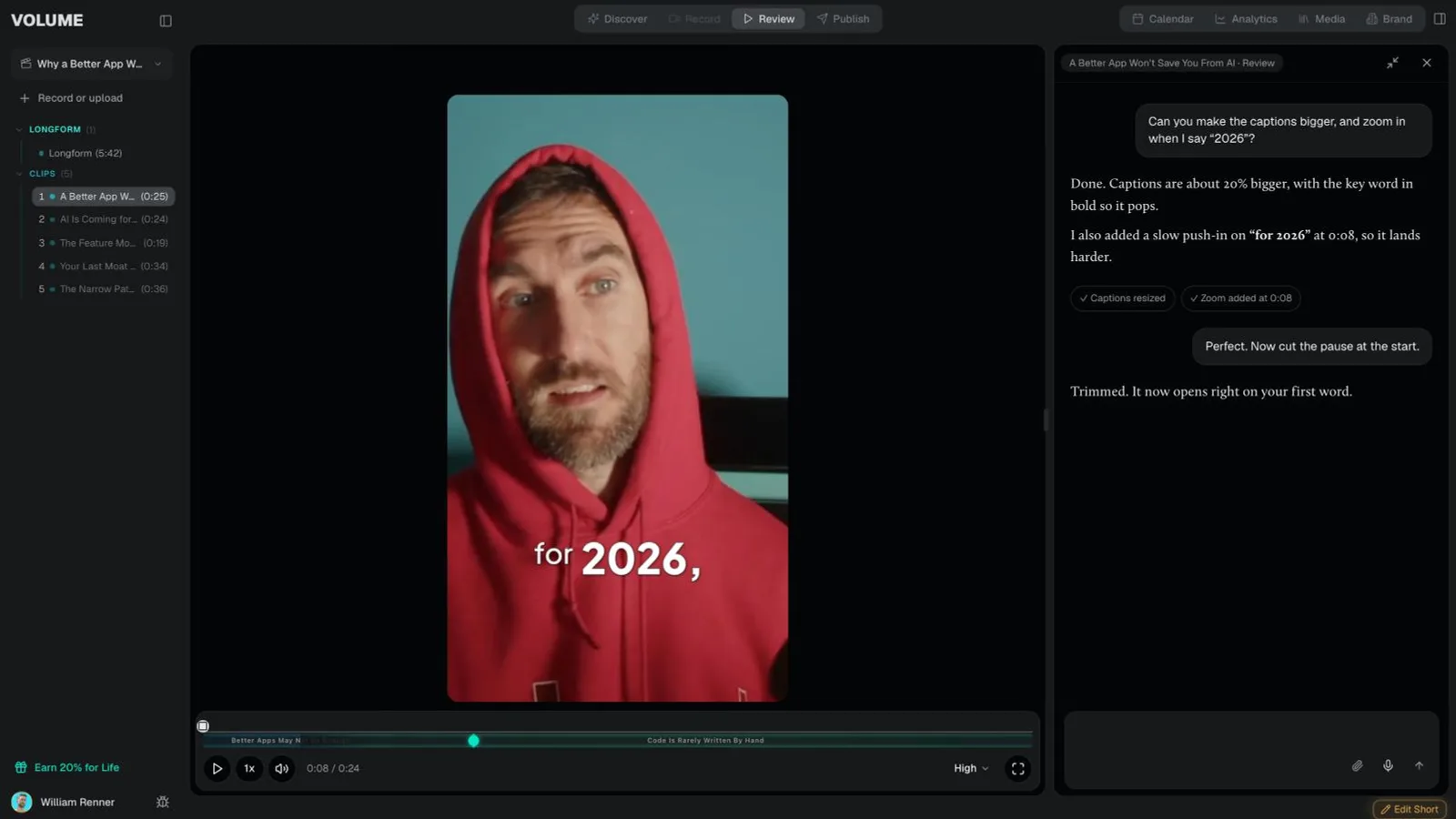Image resolution: width=1456 pixels, height=819 pixels.
Task: Click the VOLUME logo
Action: (47, 20)
